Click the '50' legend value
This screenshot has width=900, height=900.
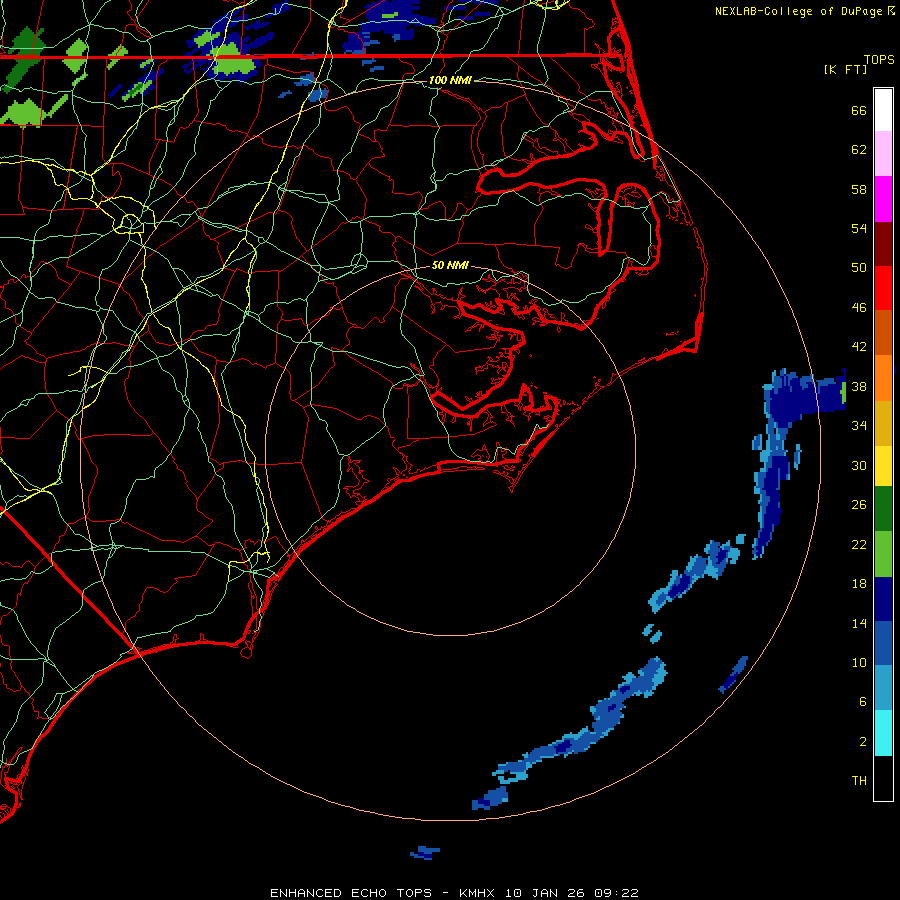point(859,267)
